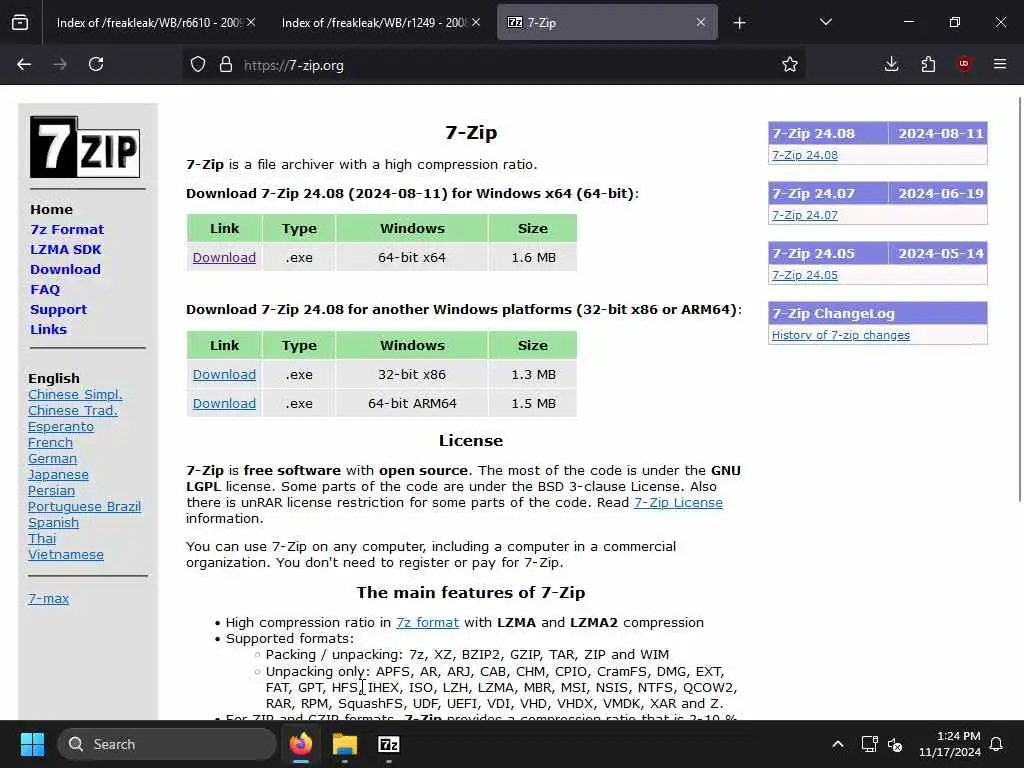Switch language to Japanese

(58, 474)
